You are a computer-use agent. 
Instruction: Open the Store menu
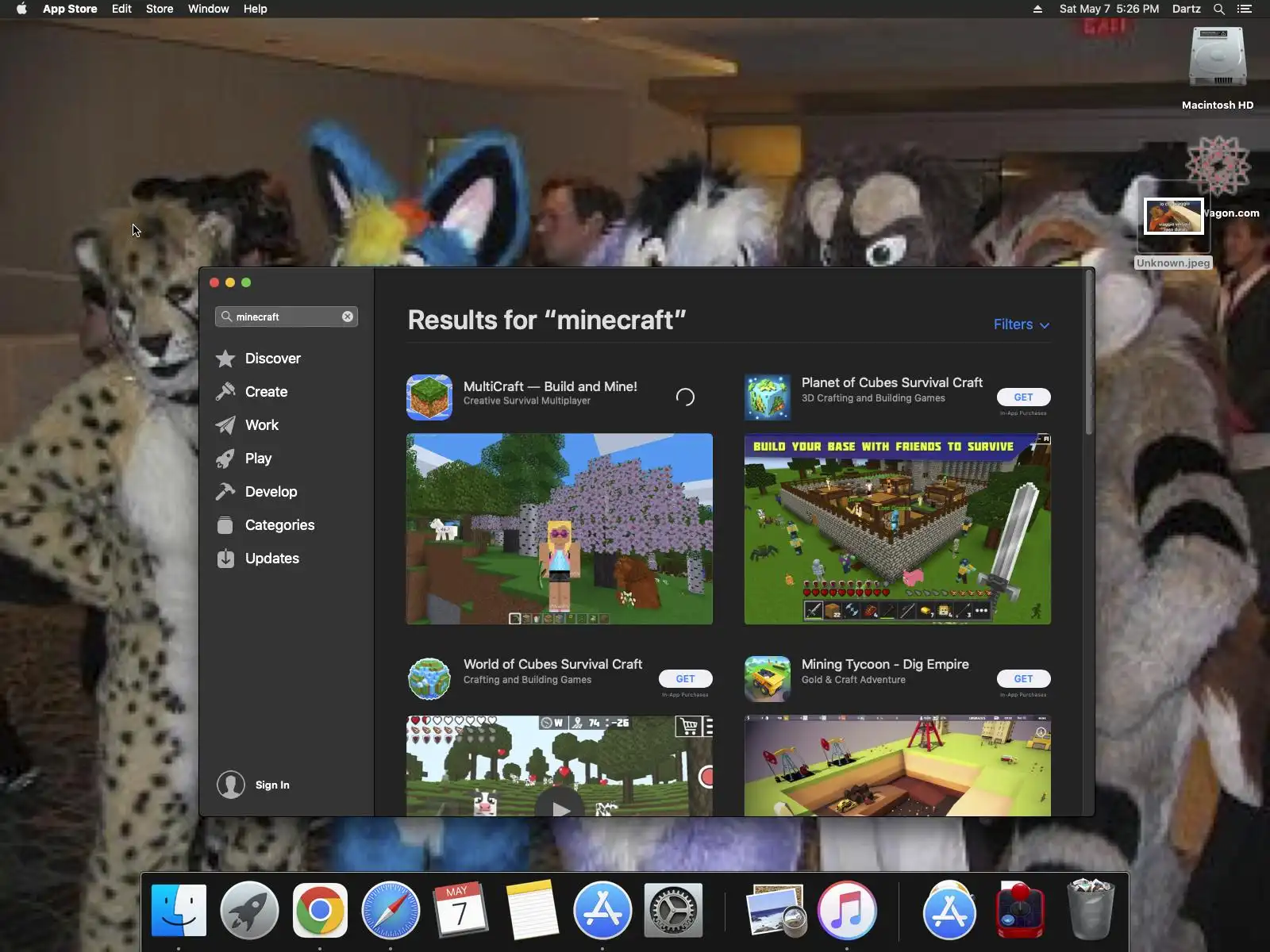160,9
